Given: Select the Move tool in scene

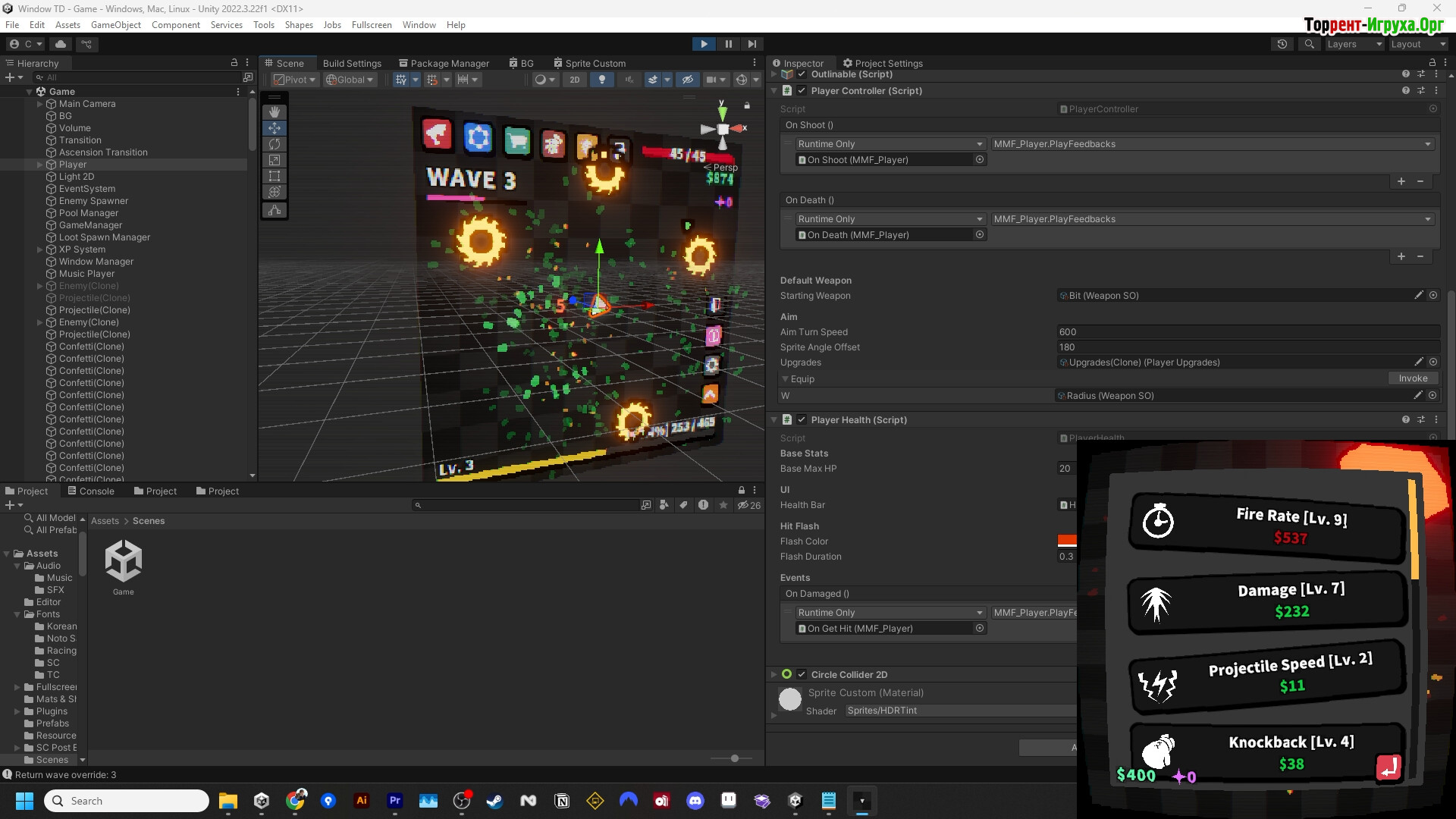Looking at the screenshot, I should [x=275, y=128].
